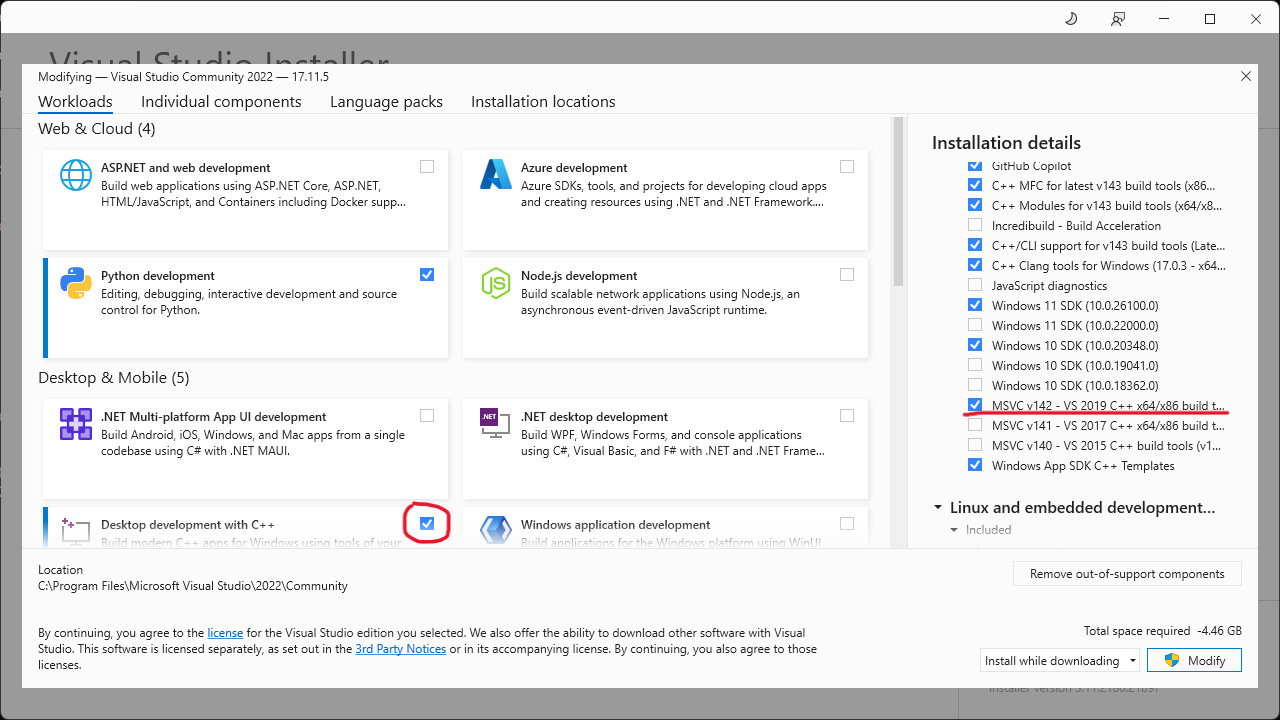Check Windows 10 SDK (10.0.19041.0)
This screenshot has width=1280, height=720.
[975, 365]
